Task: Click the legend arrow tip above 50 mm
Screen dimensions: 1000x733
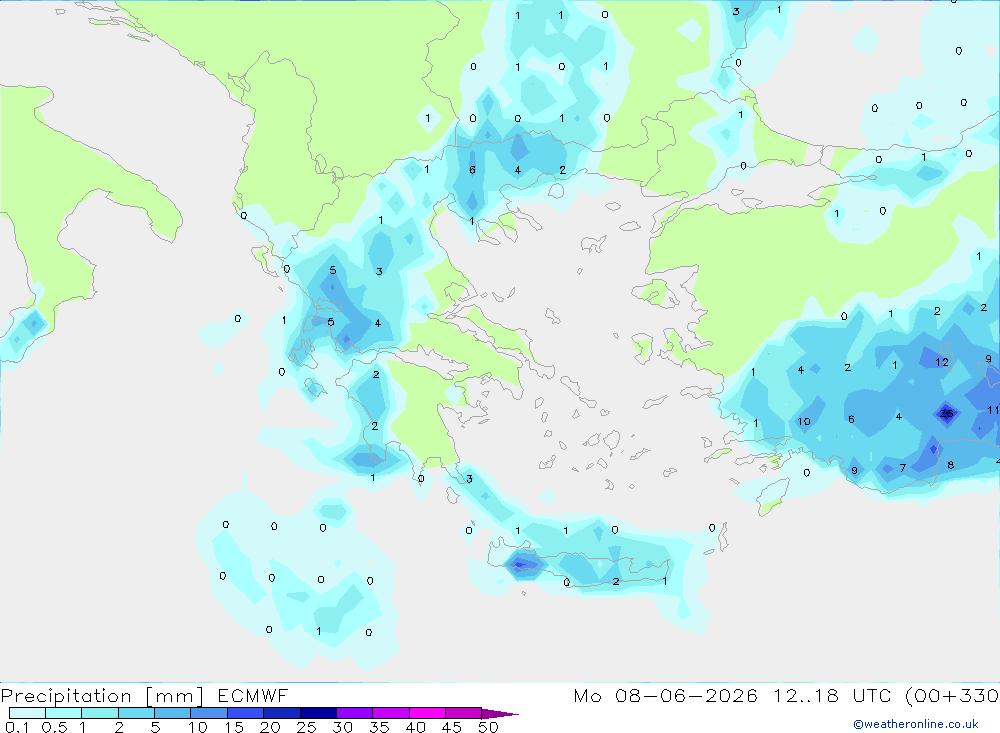Action: (500, 713)
